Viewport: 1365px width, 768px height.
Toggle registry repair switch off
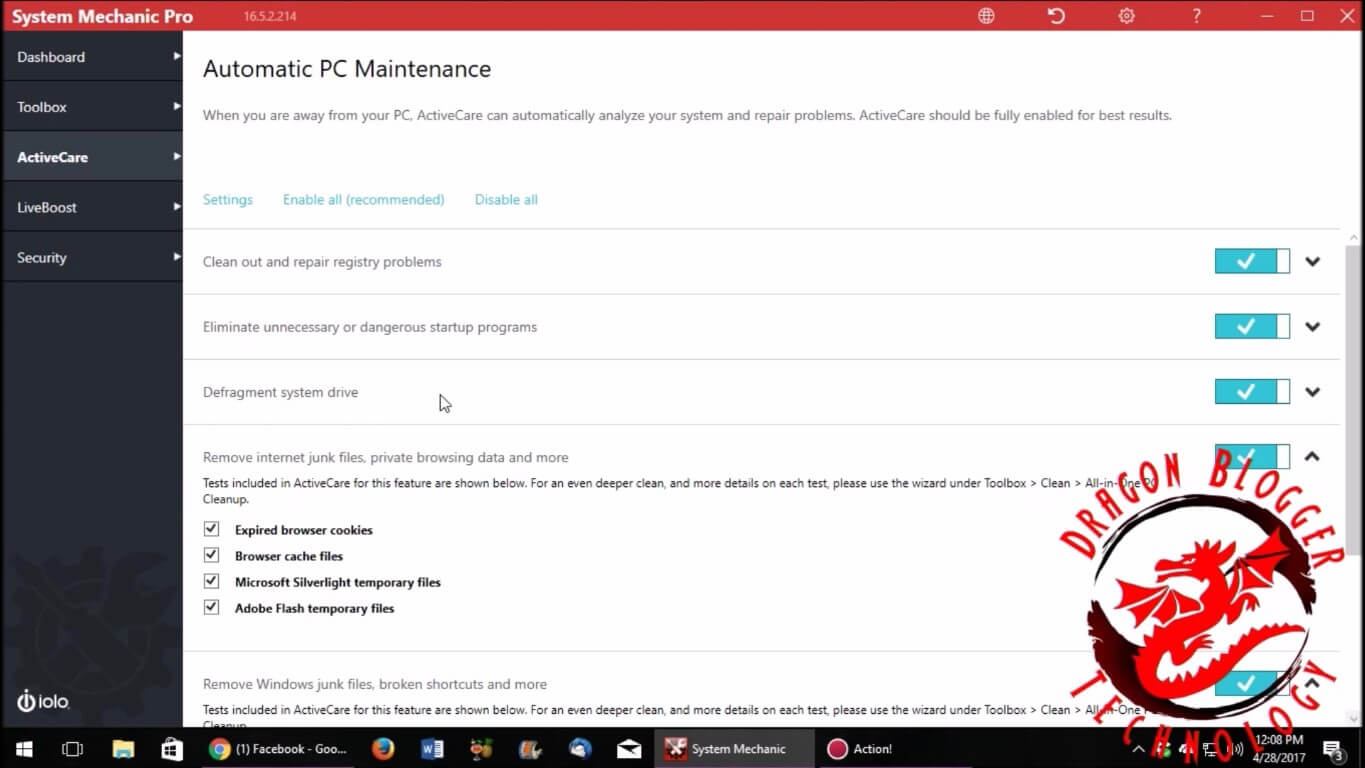(x=1251, y=262)
